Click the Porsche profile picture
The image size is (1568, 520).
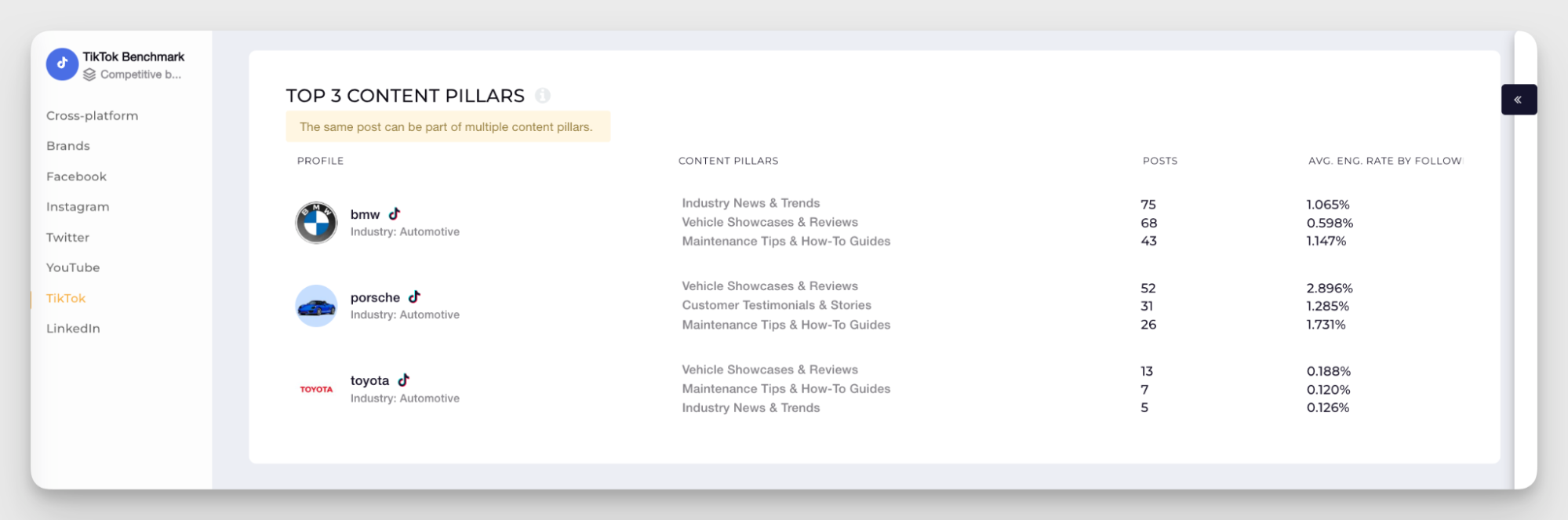pyautogui.click(x=316, y=306)
